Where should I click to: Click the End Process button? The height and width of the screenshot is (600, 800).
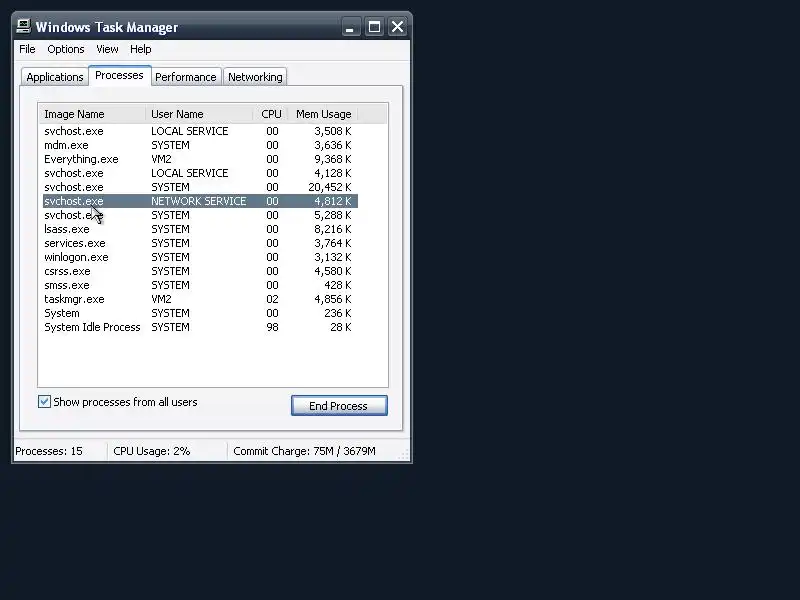point(339,406)
